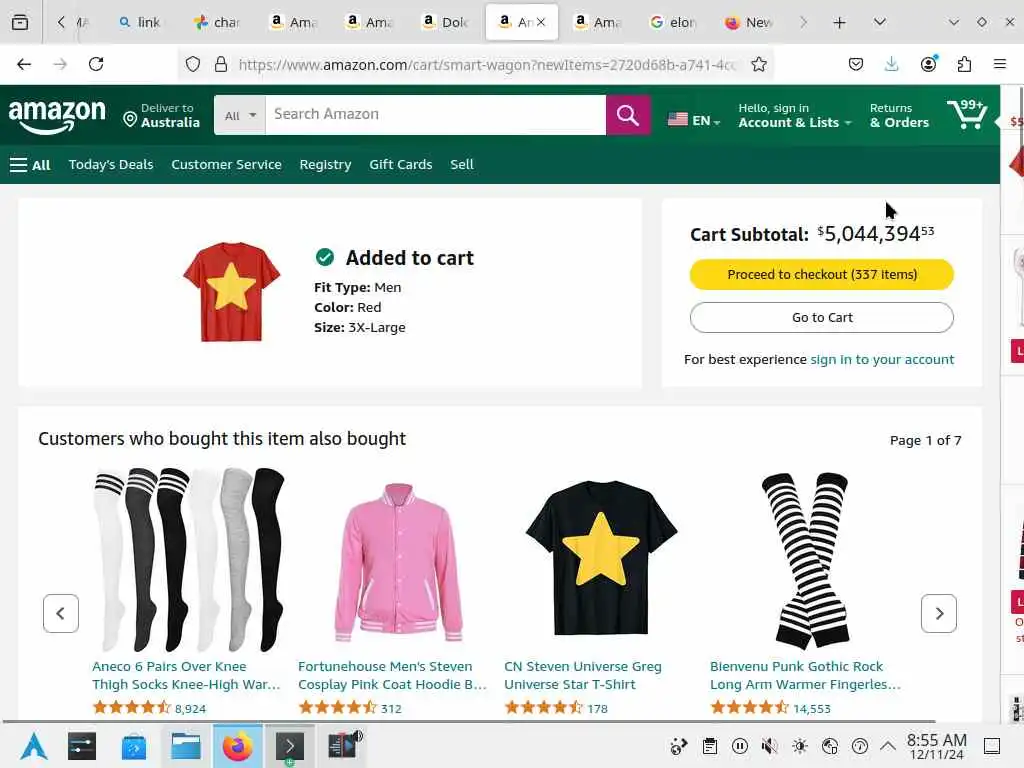This screenshot has width=1024, height=768.
Task: Click the Go to Cart button
Action: coord(822,317)
